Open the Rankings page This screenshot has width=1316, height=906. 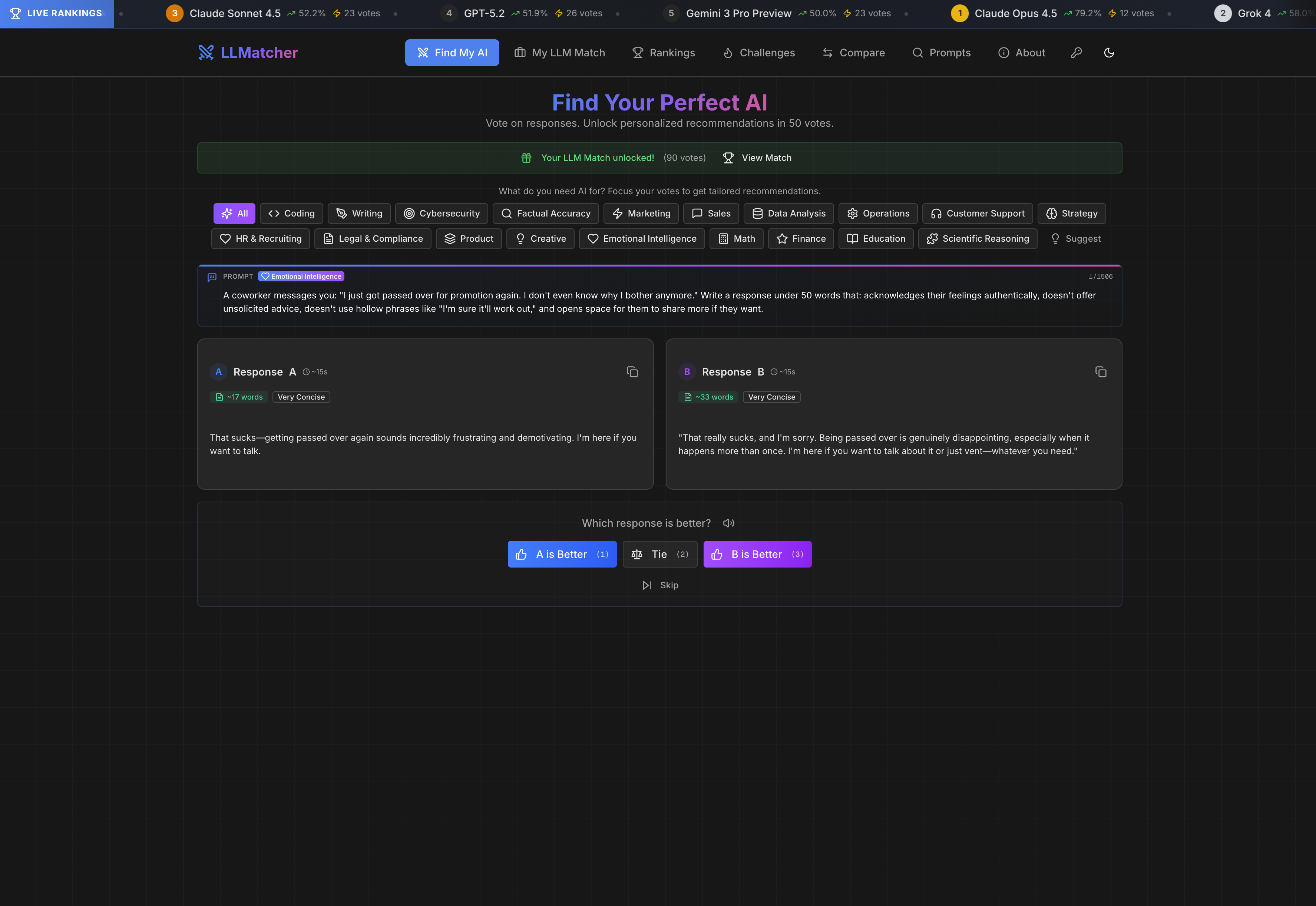663,53
